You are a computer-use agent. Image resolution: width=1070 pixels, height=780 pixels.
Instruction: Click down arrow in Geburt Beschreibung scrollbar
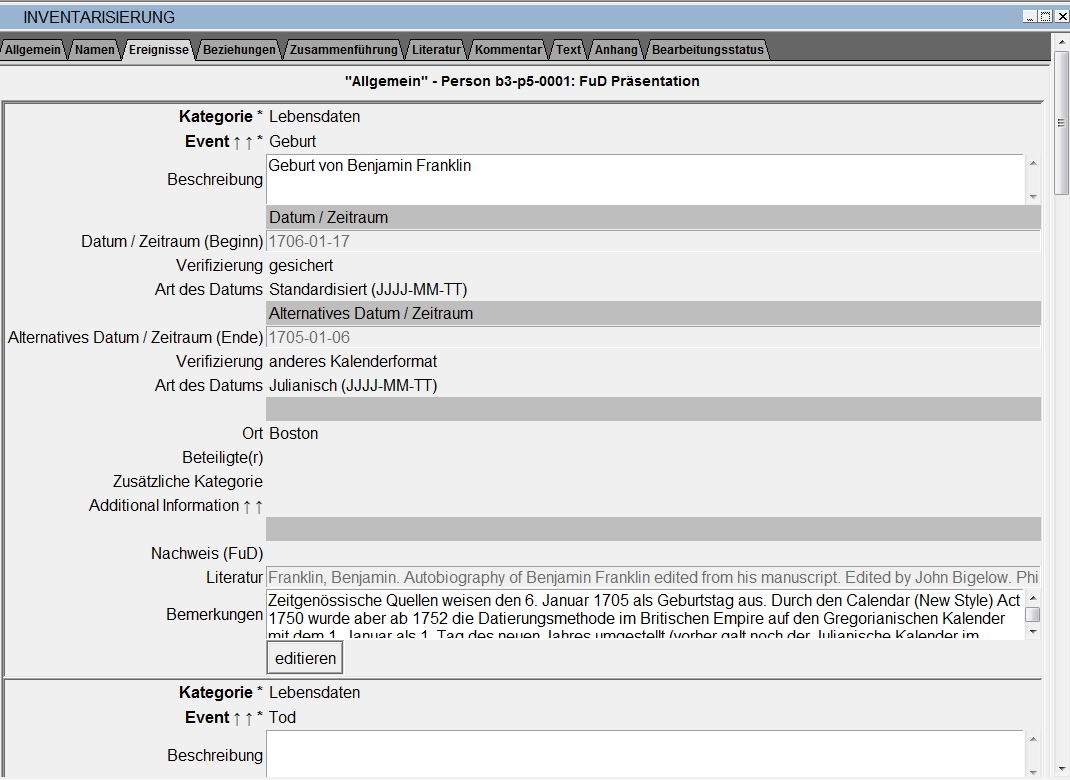(1033, 197)
